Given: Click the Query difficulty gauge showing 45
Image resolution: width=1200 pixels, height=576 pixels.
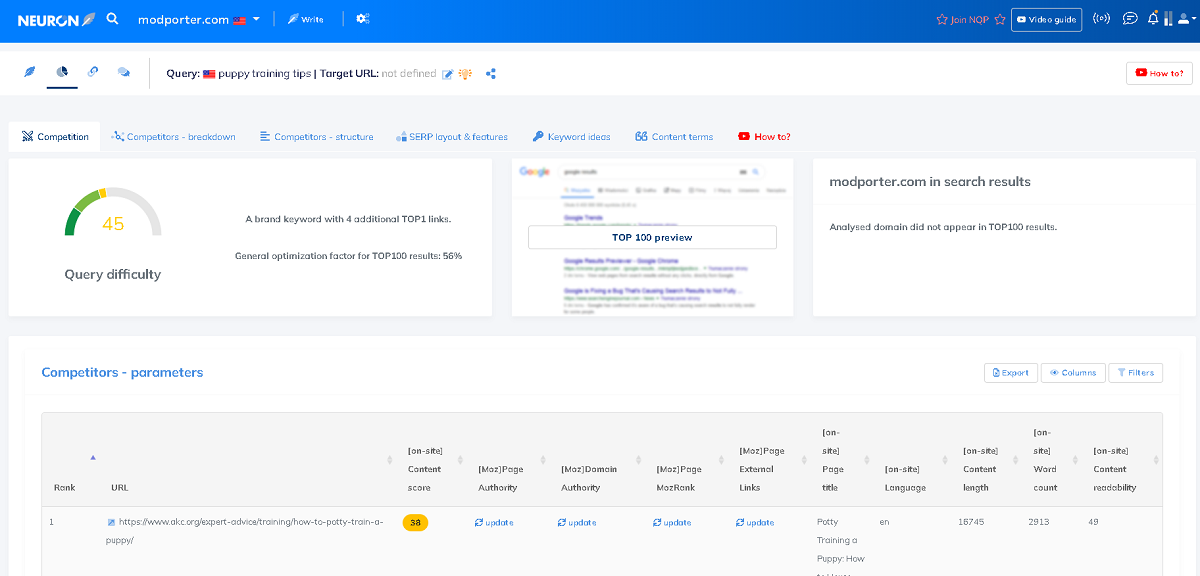Looking at the screenshot, I should [113, 214].
